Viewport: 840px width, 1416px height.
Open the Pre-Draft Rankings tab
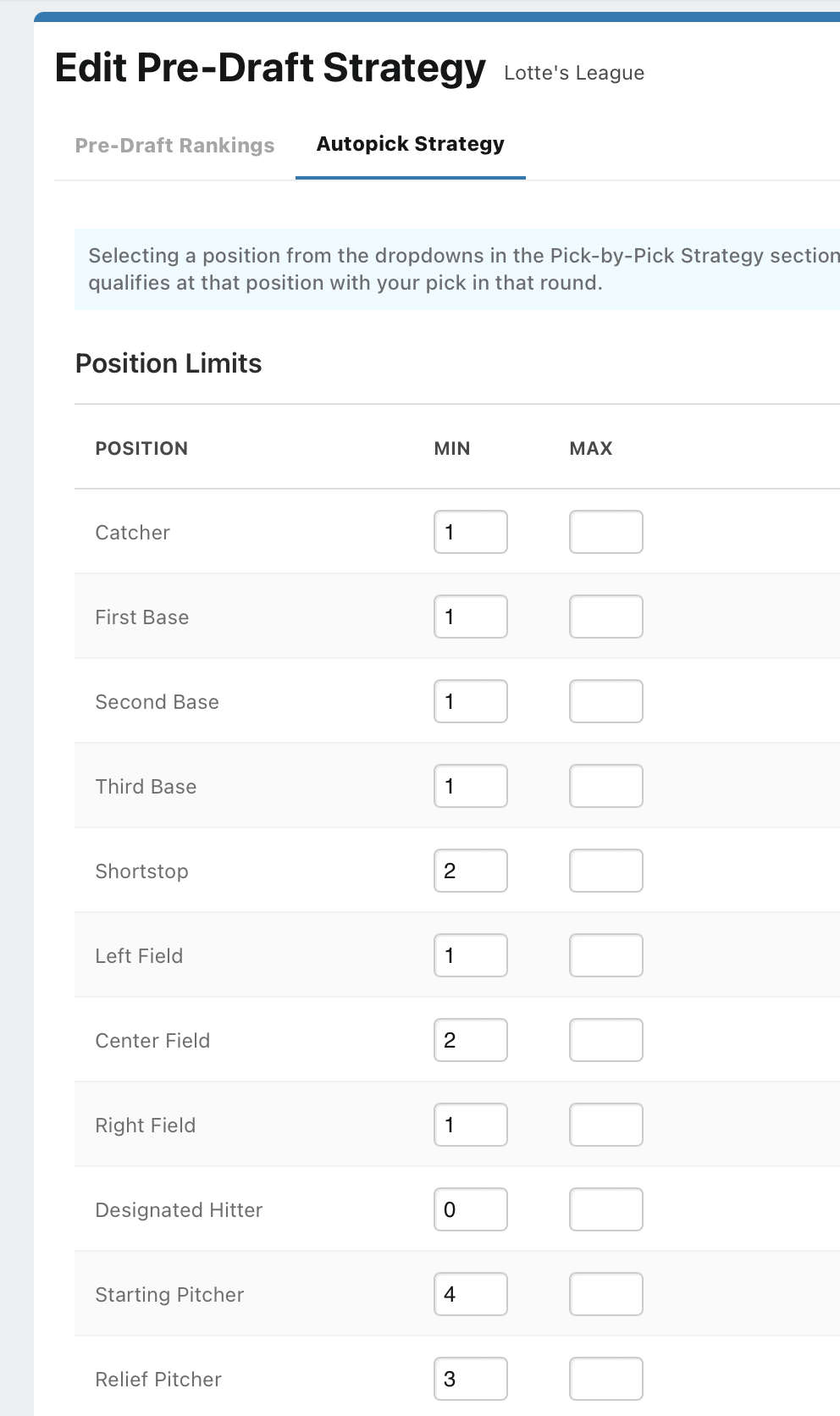tap(174, 145)
